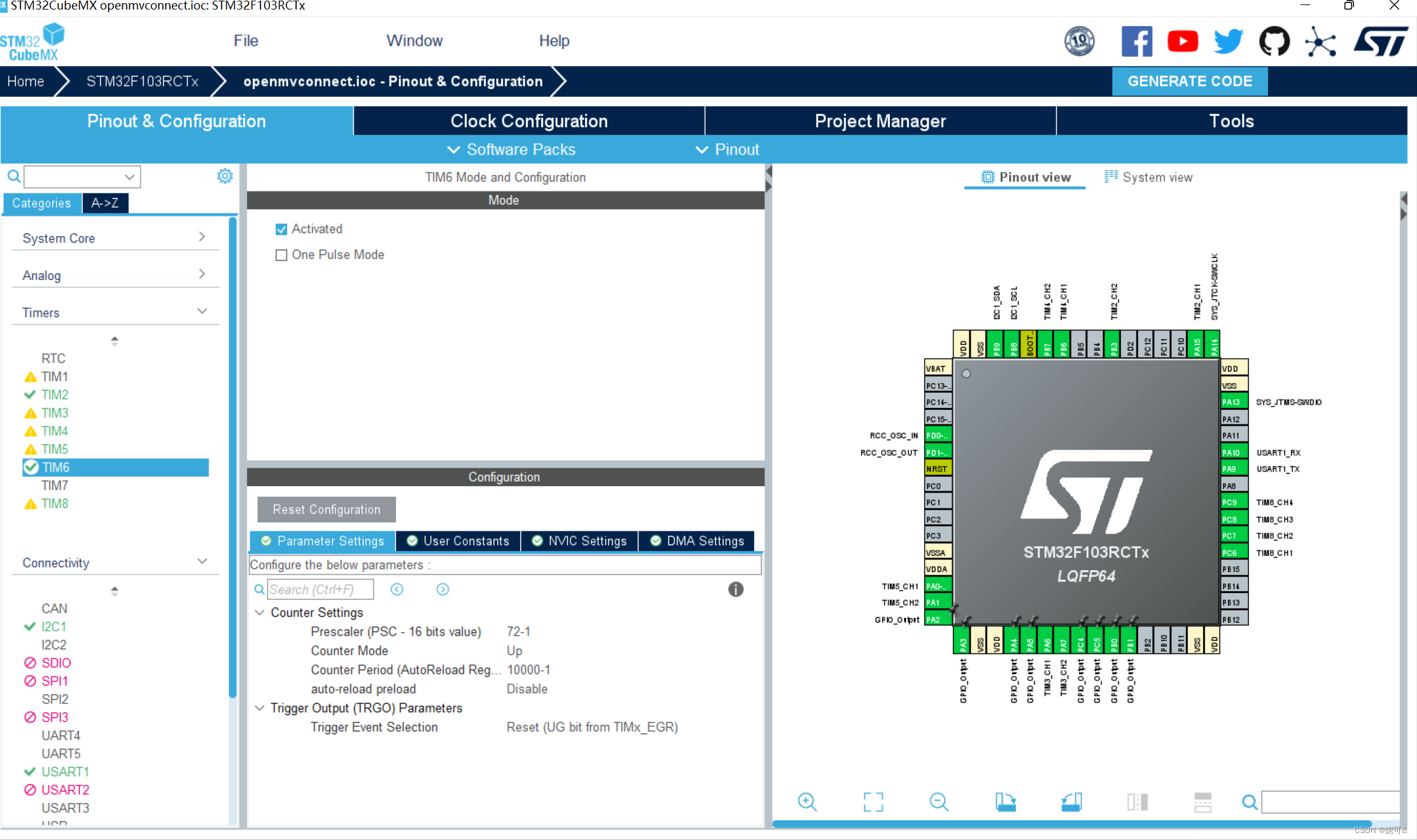Show parameter information icon

[736, 589]
